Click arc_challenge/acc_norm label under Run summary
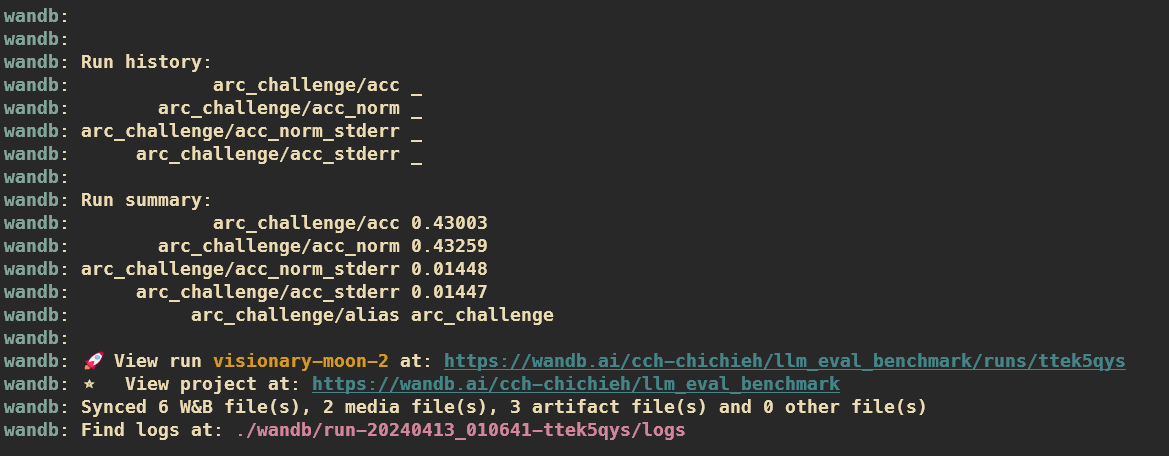 coord(278,246)
